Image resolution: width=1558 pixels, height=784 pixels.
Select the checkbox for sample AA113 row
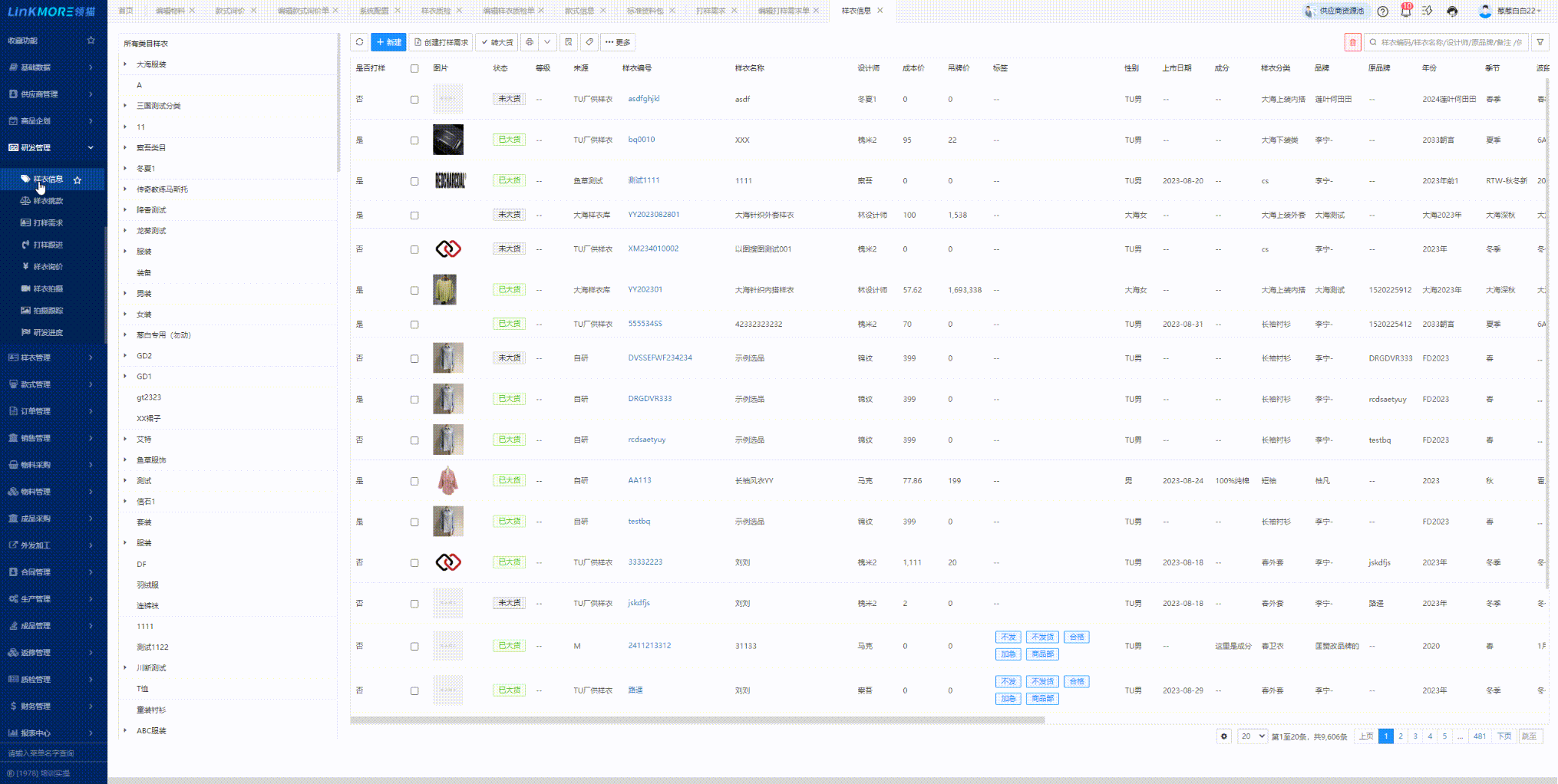(x=414, y=481)
